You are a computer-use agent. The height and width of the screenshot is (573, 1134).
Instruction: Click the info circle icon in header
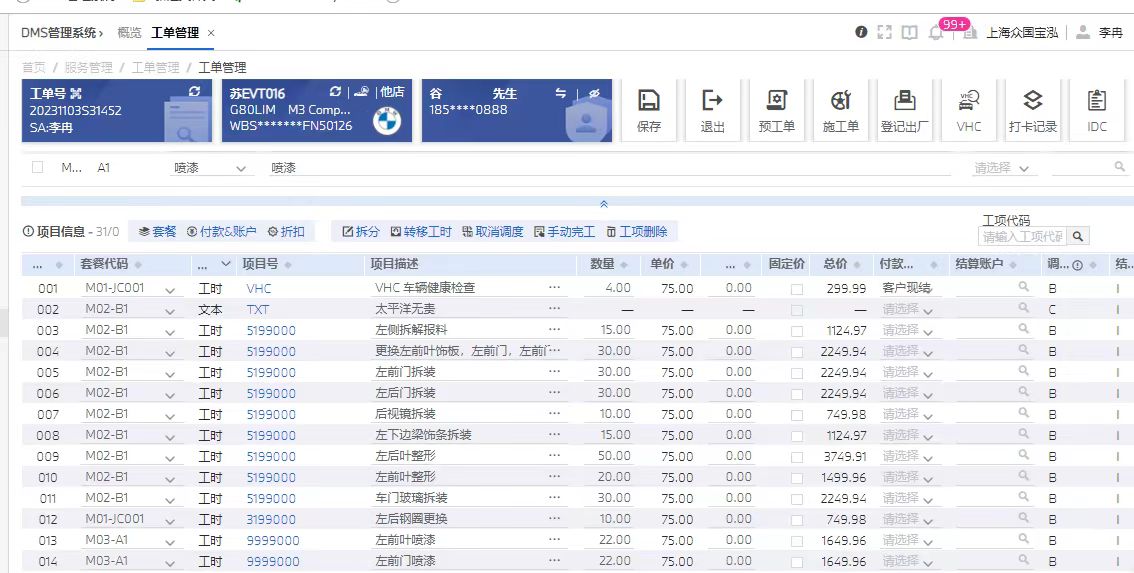[861, 32]
